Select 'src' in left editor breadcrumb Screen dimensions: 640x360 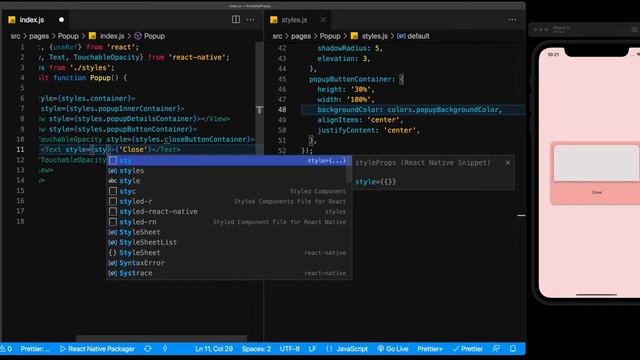click(16, 36)
